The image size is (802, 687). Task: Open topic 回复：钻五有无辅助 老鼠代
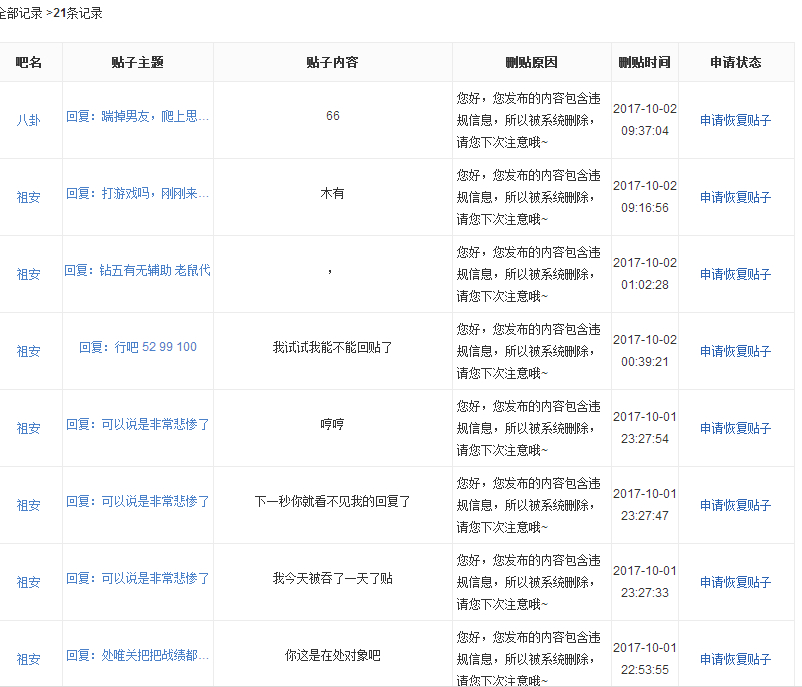click(138, 270)
